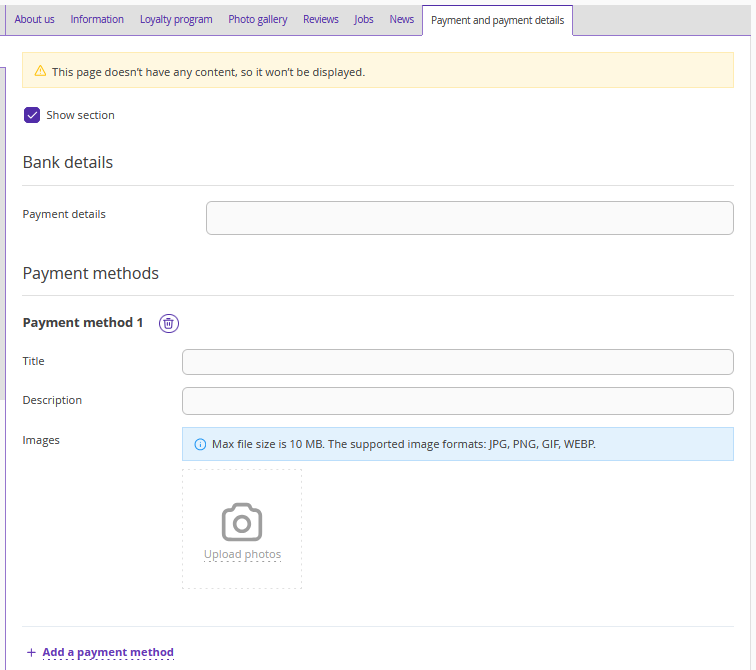Viewport: 756px width, 670px height.
Task: Open the News tab
Action: pyautogui.click(x=402, y=19)
